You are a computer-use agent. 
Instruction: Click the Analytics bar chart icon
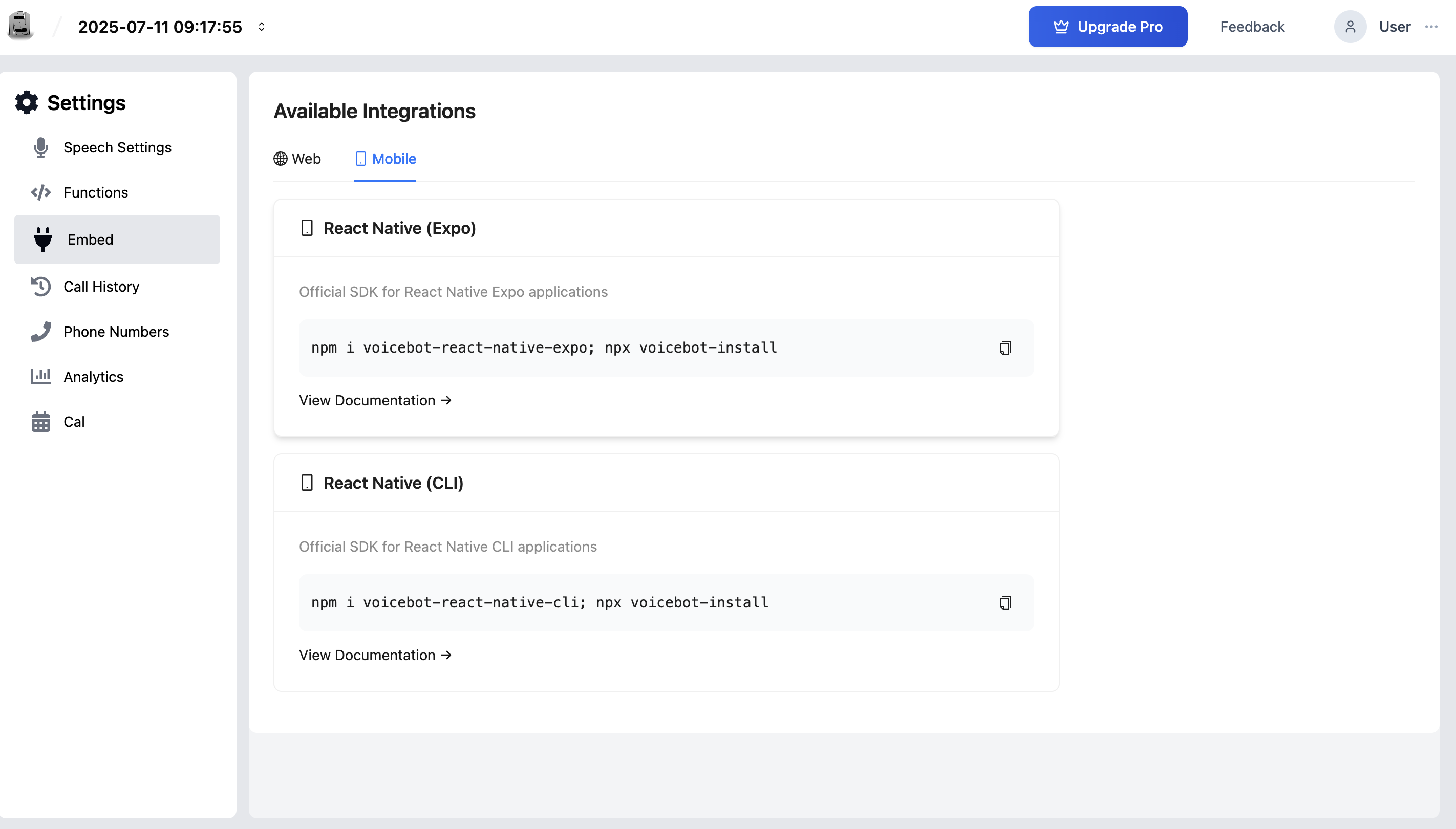coord(41,376)
